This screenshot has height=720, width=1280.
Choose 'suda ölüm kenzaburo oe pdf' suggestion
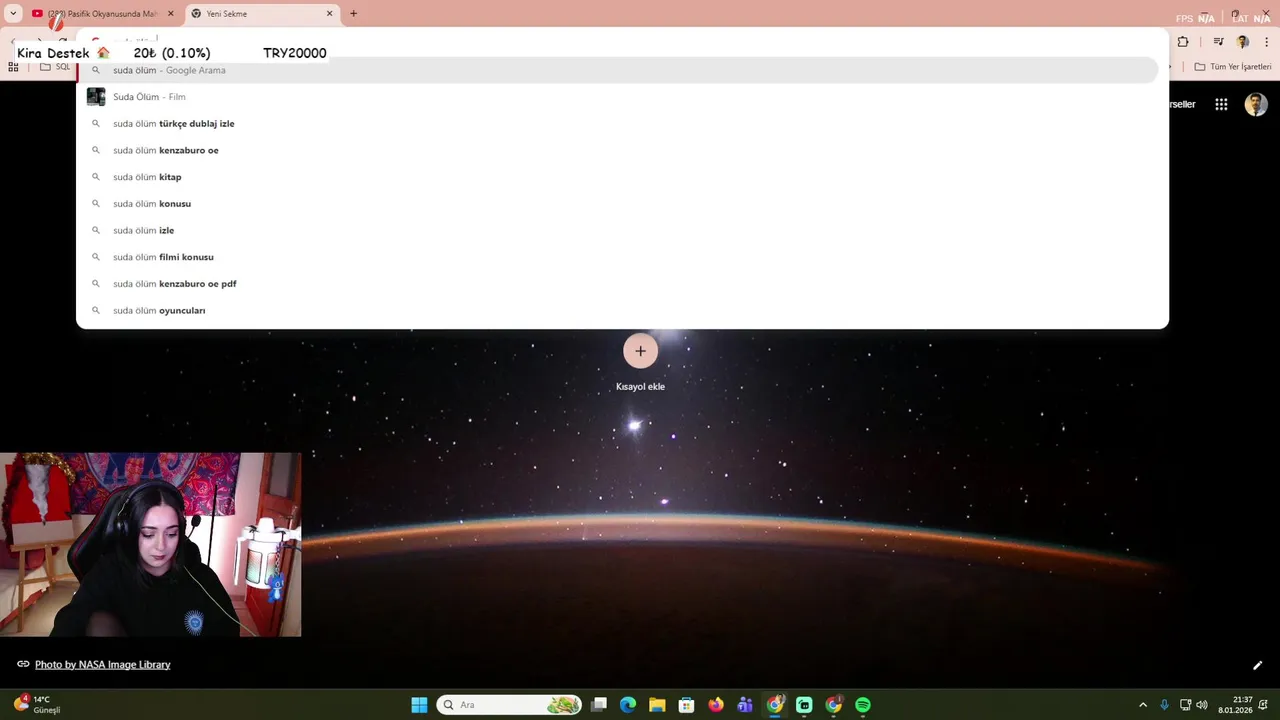pos(618,284)
